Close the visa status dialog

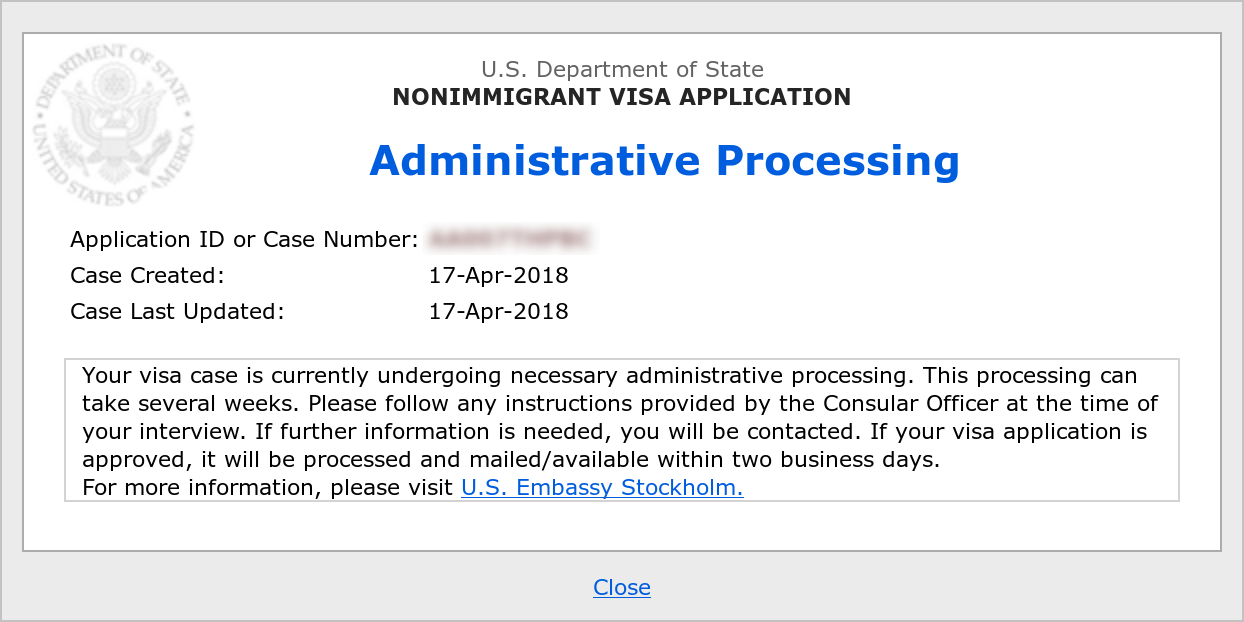point(621,587)
